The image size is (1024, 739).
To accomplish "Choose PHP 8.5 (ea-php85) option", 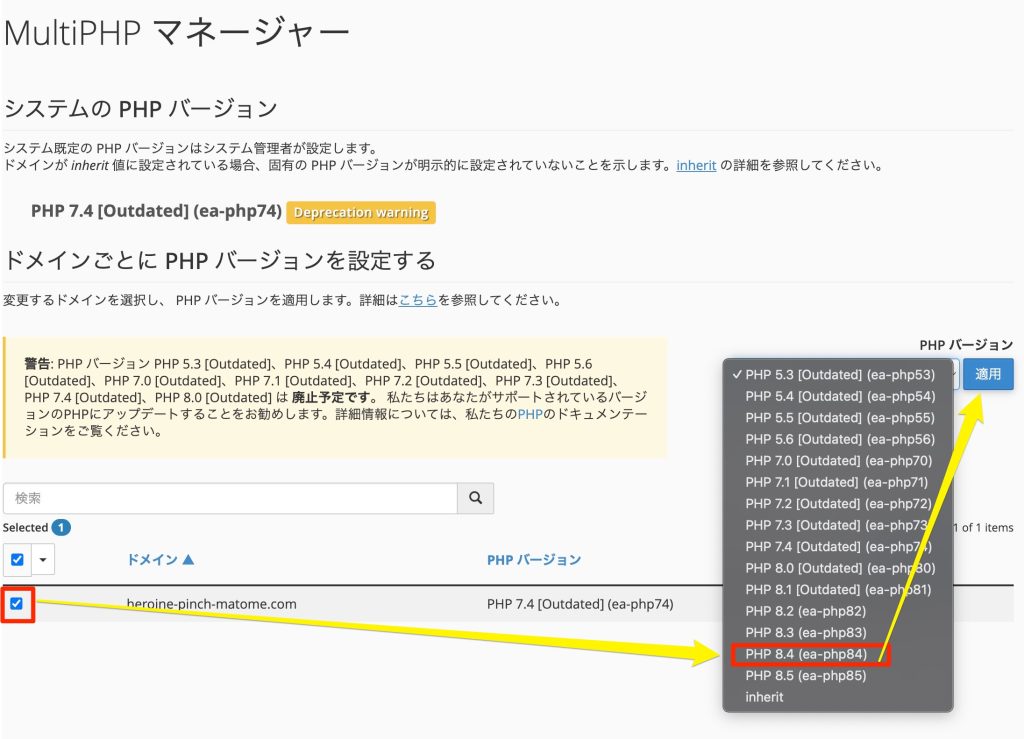I will [x=806, y=676].
